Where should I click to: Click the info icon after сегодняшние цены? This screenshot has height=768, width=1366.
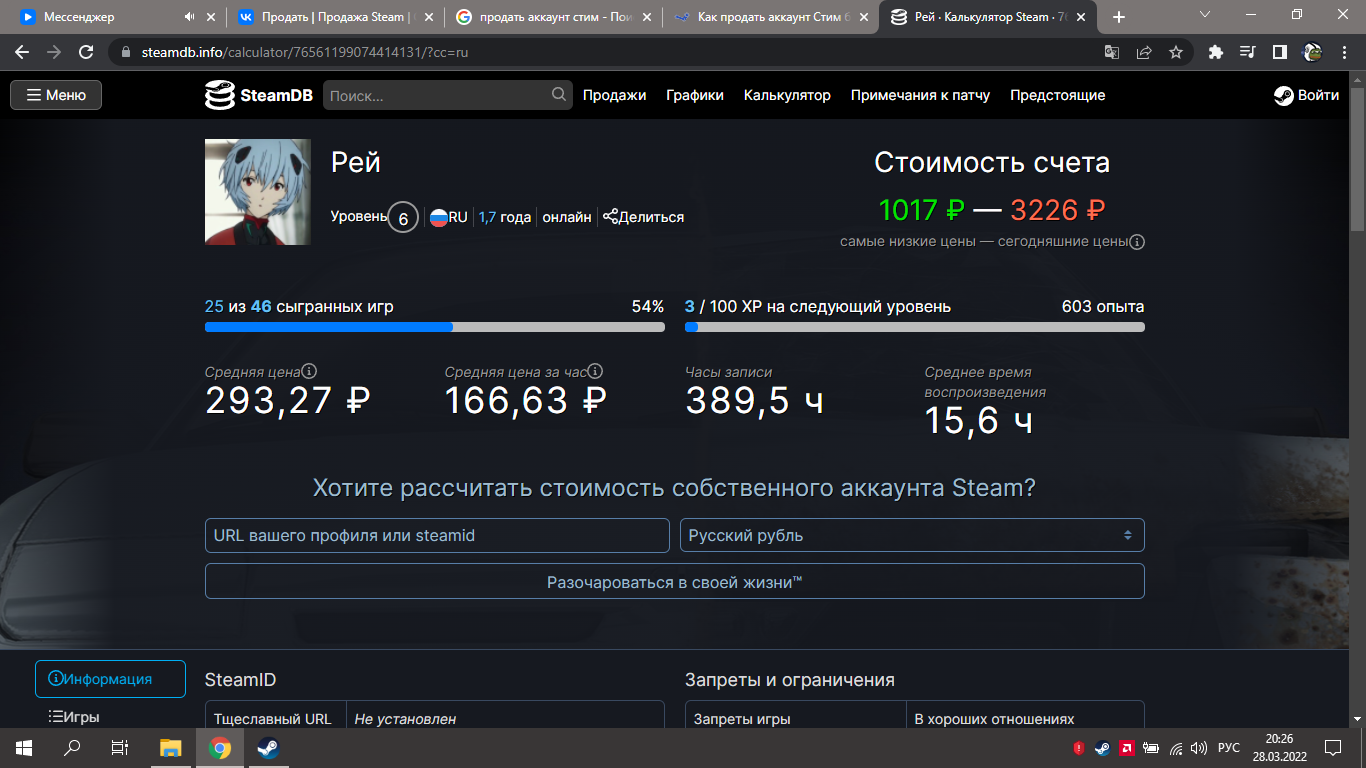coord(1137,242)
